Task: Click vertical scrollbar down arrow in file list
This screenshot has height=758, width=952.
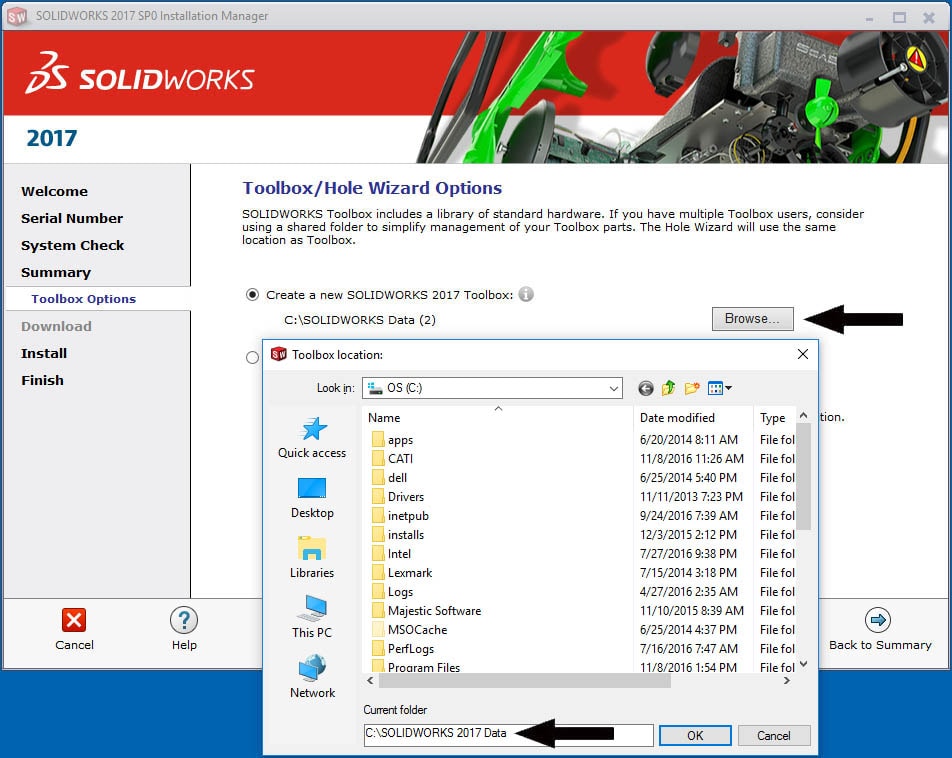Action: [x=803, y=664]
